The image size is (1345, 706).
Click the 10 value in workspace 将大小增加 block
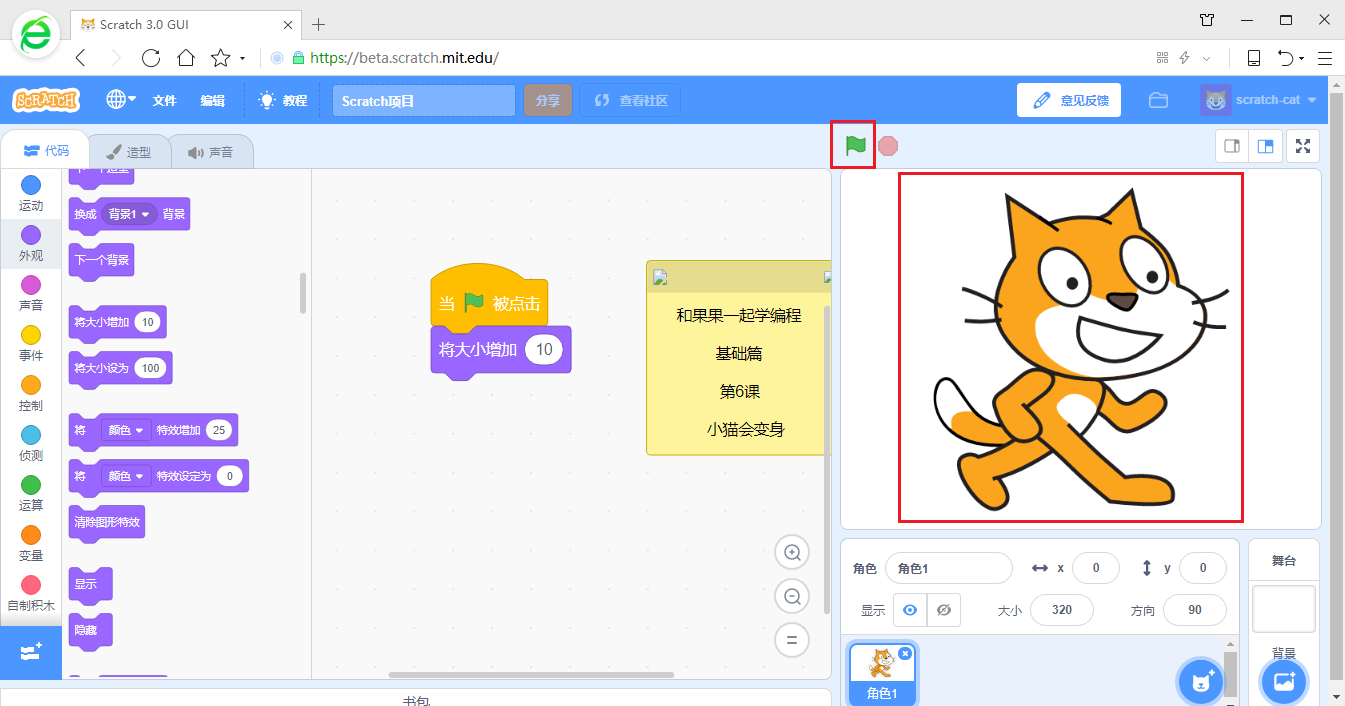click(x=544, y=349)
